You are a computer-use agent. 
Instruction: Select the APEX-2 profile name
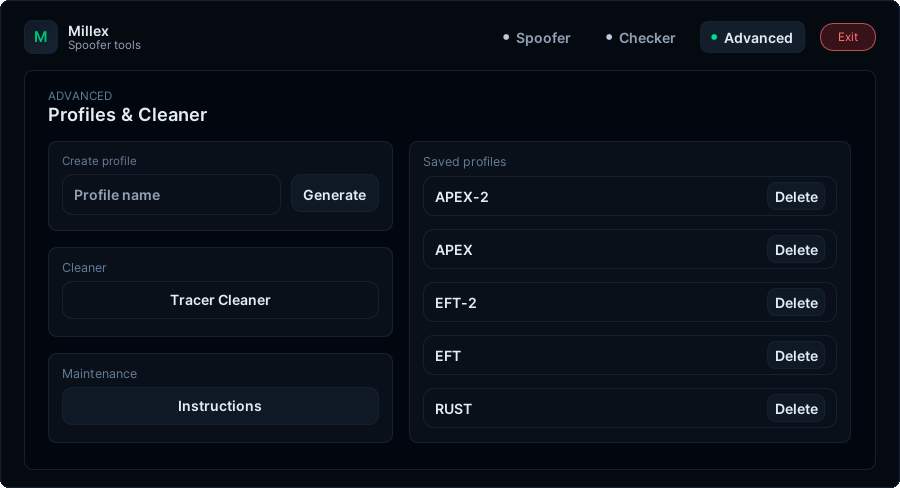(462, 197)
